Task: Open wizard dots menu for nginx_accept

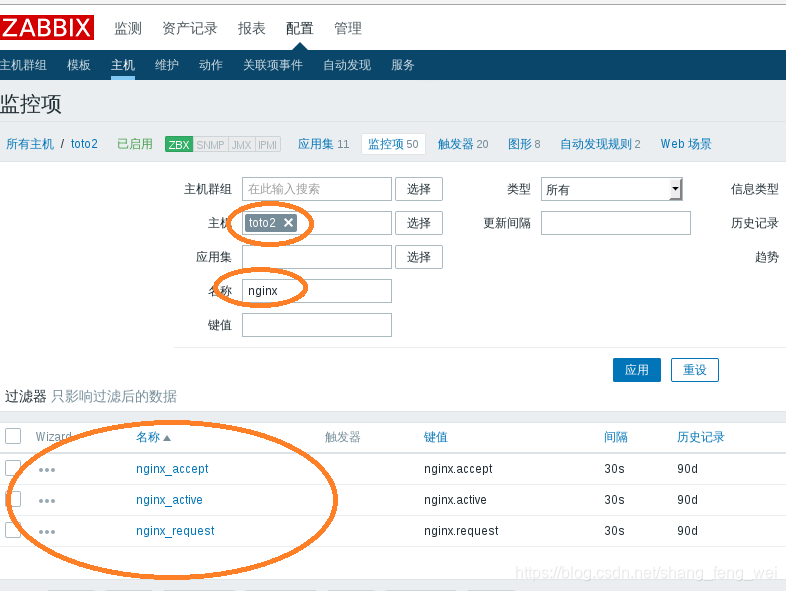Action: [47, 470]
